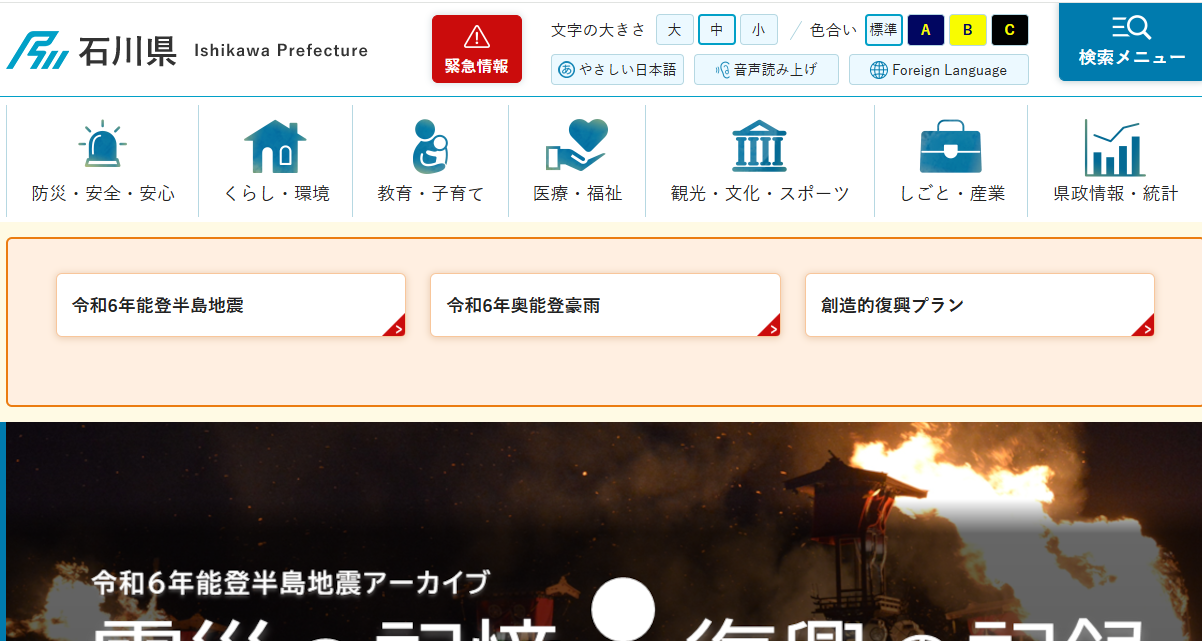The height and width of the screenshot is (641, 1202).
Task: Open the 医療・福祉 menu label
Action: point(577,194)
